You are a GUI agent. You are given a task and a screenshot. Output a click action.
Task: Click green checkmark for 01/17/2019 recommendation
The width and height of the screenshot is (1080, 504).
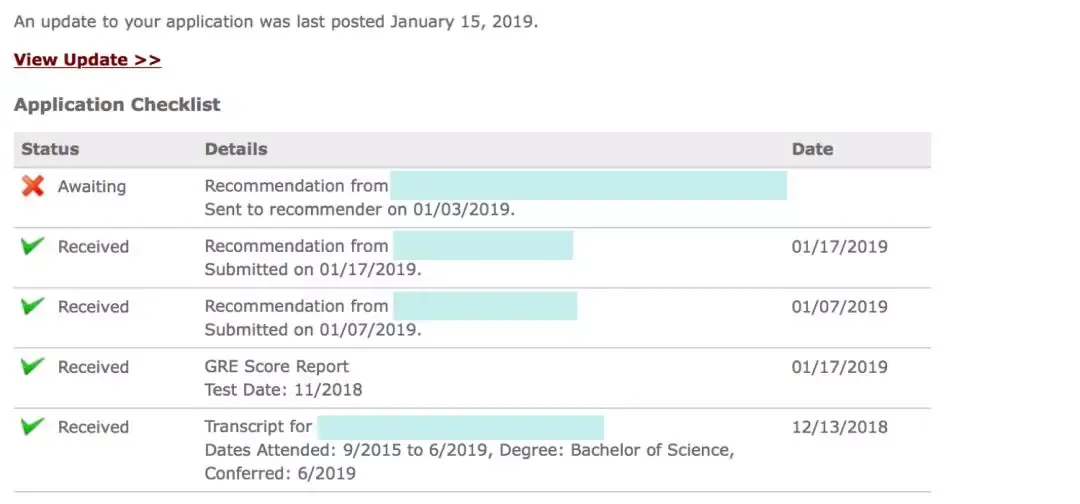(33, 246)
